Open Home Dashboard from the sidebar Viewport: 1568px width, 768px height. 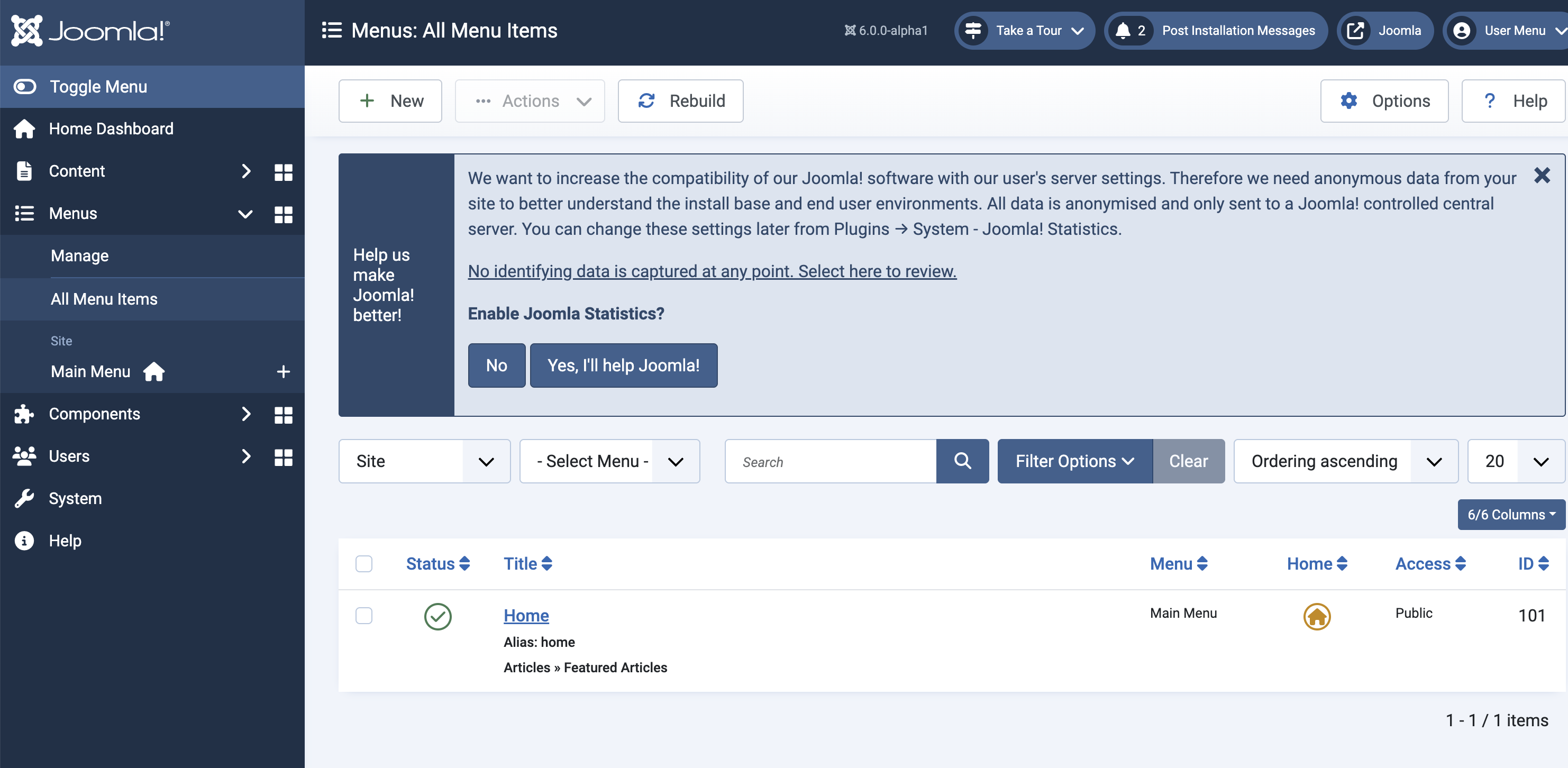[111, 129]
